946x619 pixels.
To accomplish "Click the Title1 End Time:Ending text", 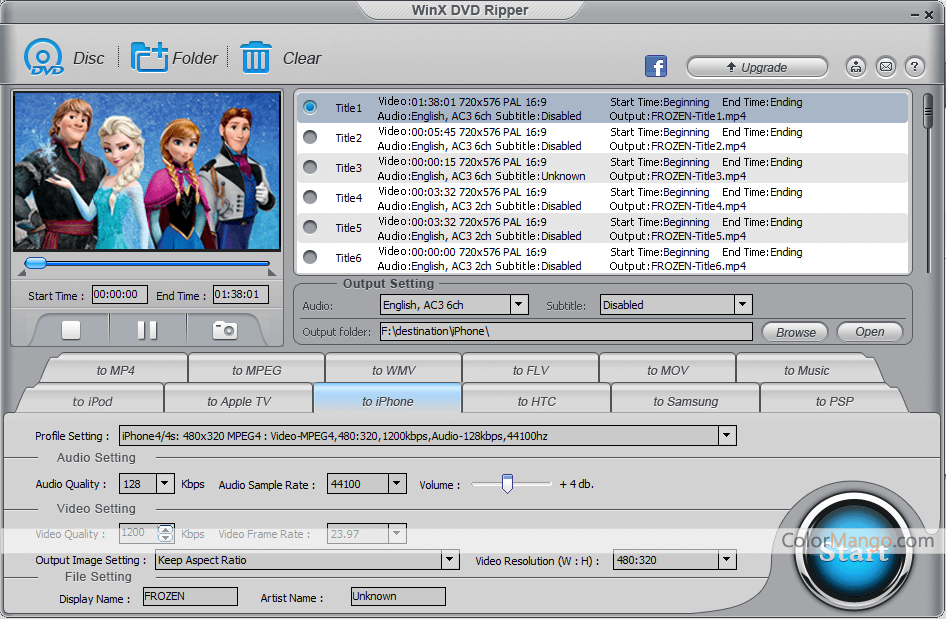I will tap(762, 102).
